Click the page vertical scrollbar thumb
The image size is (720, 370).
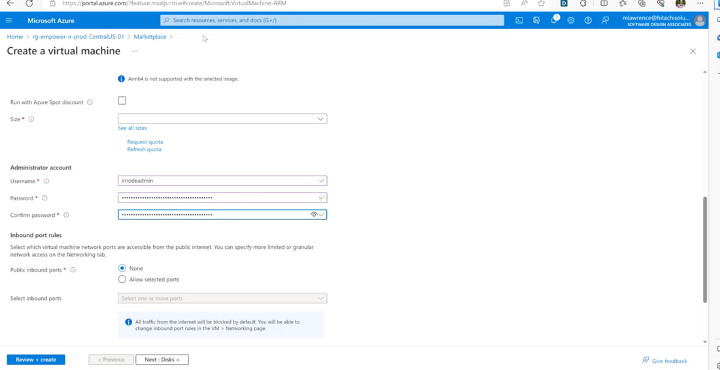pyautogui.click(x=705, y=250)
